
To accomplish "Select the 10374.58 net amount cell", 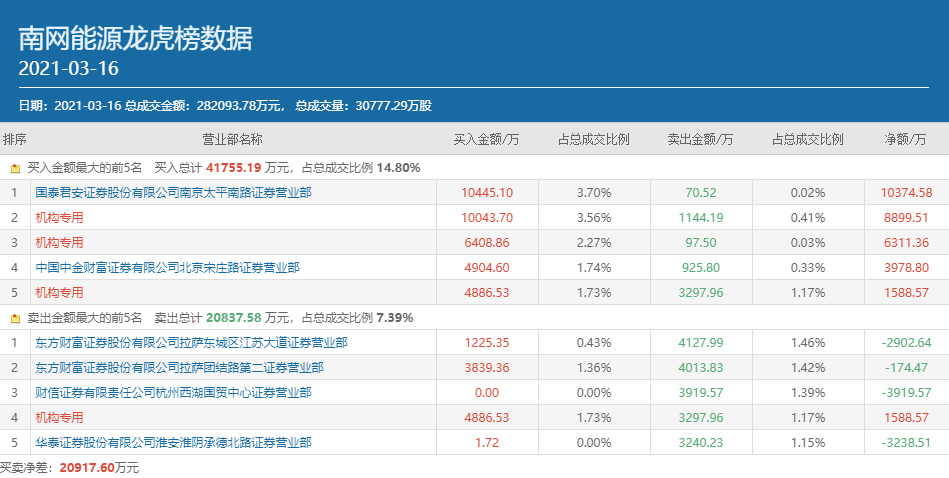I will 907,193.
